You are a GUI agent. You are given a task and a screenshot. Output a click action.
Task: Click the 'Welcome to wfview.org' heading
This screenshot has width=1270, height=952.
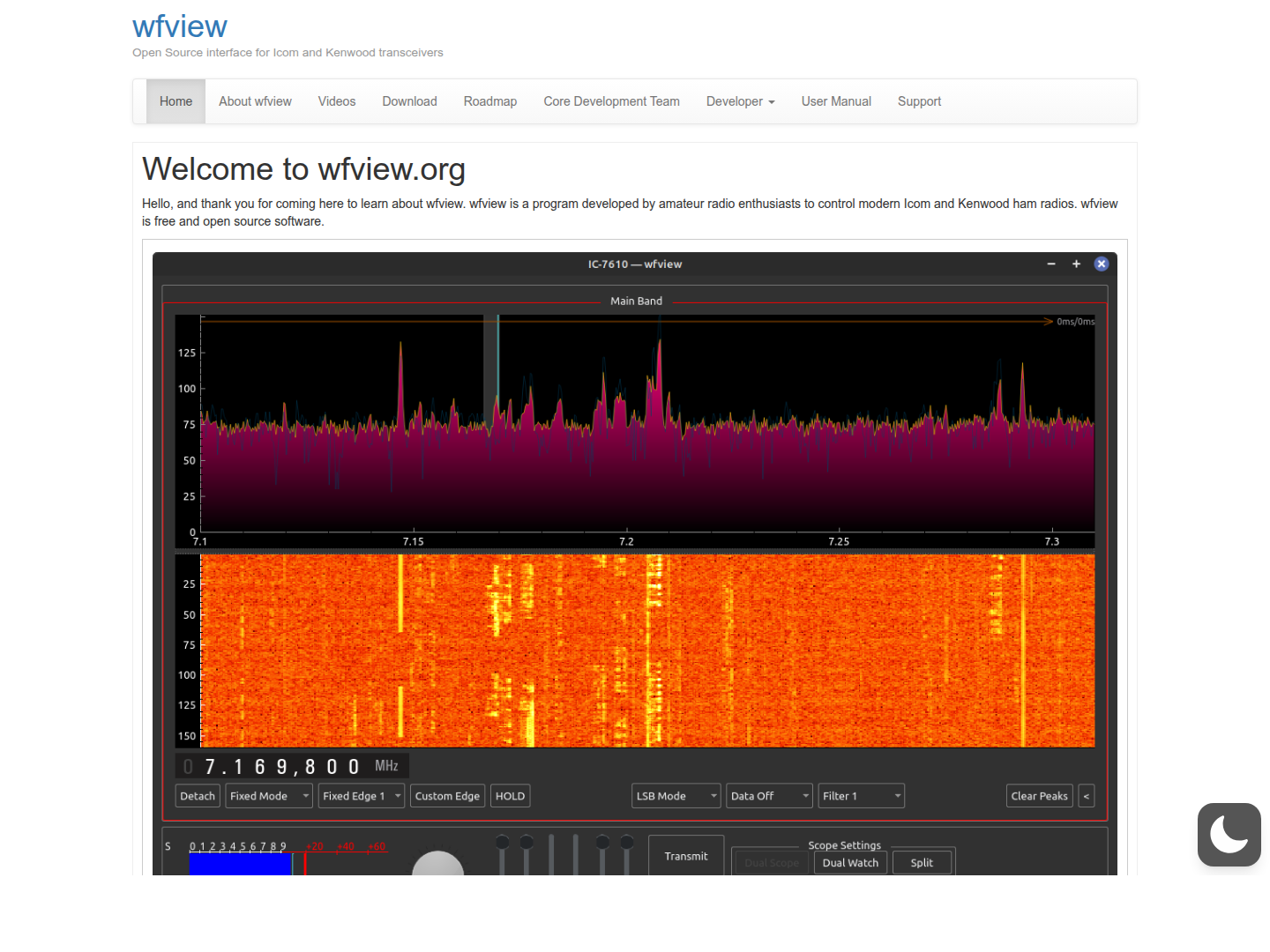(x=303, y=169)
